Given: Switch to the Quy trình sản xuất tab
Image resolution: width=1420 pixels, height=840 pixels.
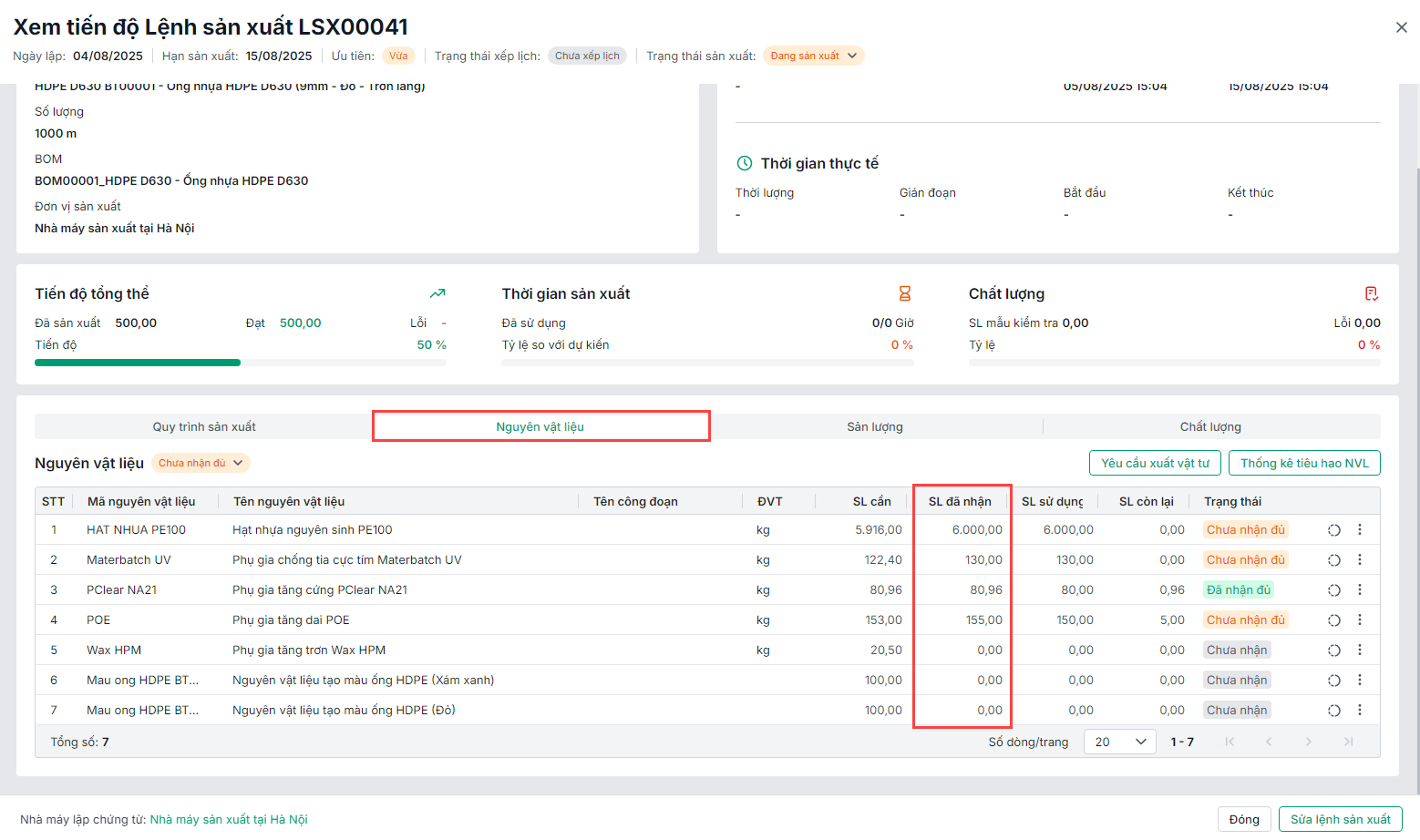Looking at the screenshot, I should click(x=204, y=426).
